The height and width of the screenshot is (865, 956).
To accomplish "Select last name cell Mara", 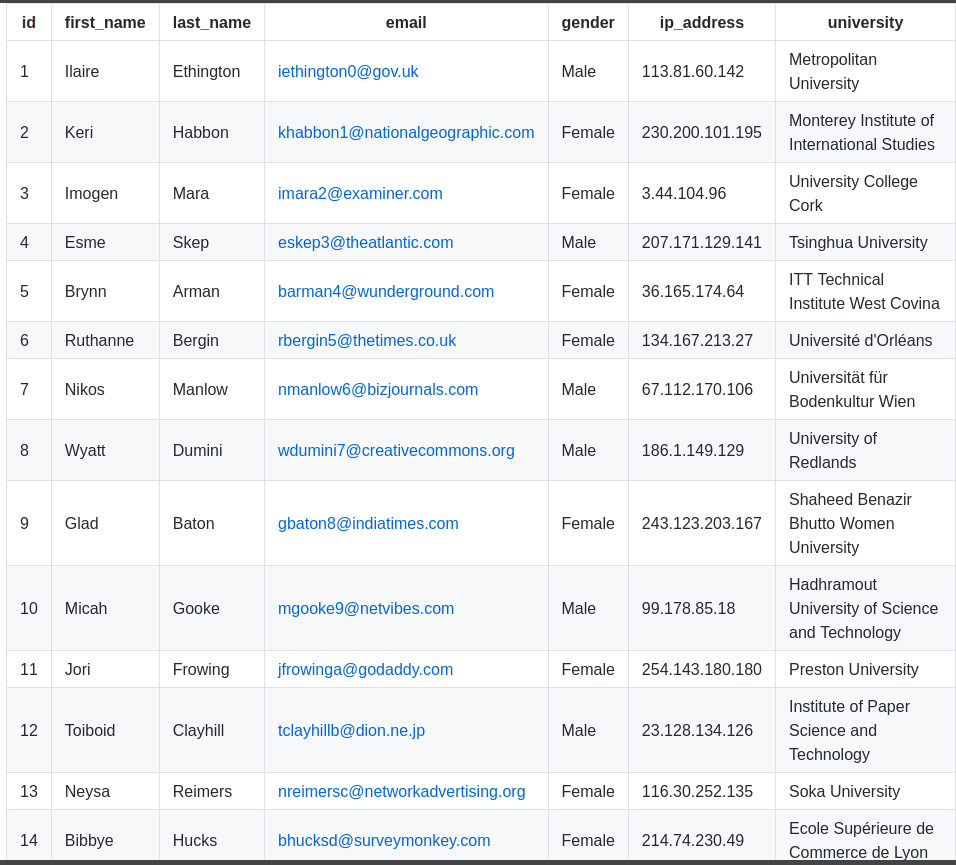I will [x=212, y=193].
